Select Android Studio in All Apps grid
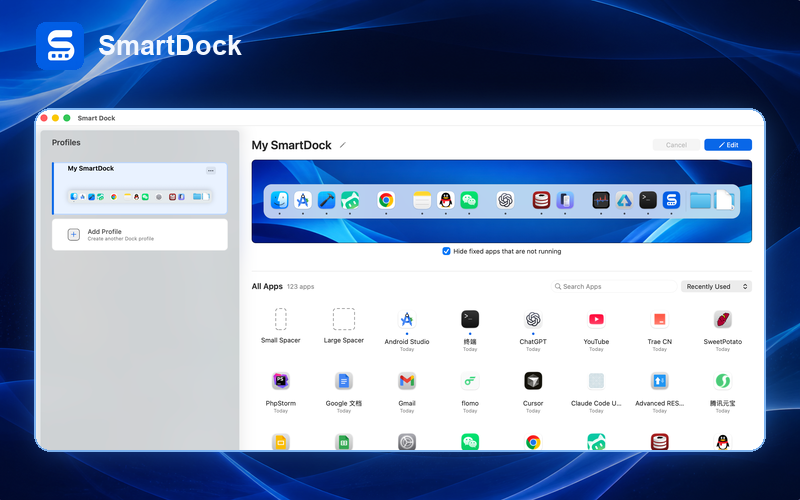800x500 pixels. pos(407,331)
